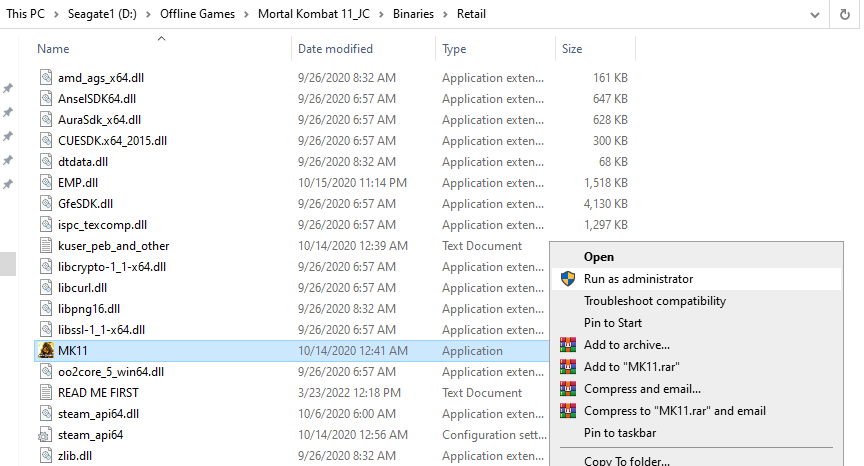Sort files by Date modified column
The height and width of the screenshot is (466, 864).
tap(335, 48)
